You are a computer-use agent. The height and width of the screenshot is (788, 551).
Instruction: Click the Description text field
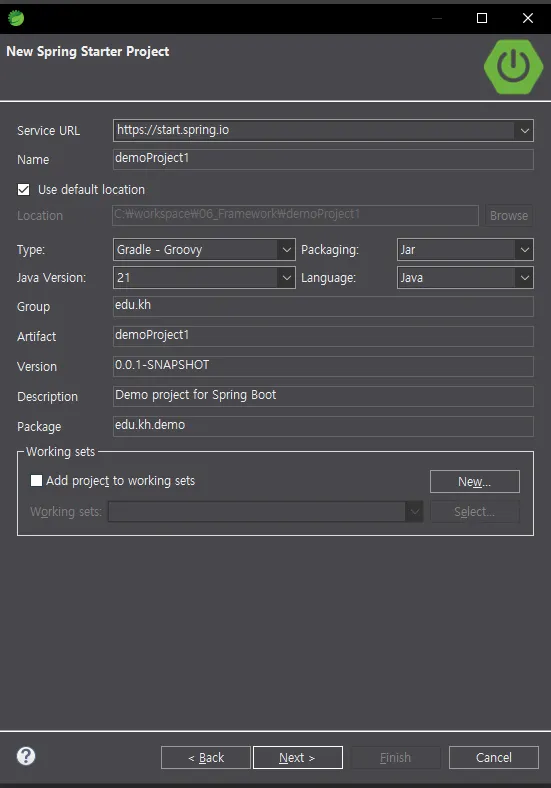pos(323,397)
